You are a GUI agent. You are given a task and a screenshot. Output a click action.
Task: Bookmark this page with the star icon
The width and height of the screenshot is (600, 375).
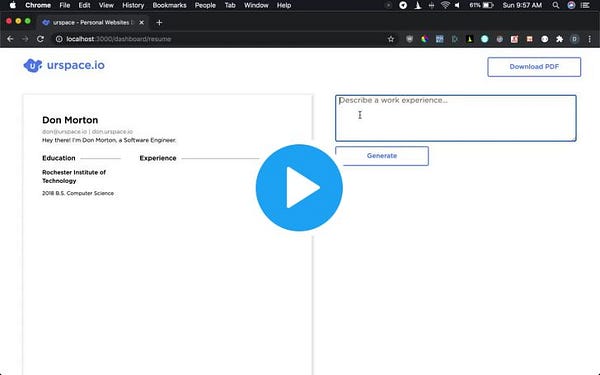[x=391, y=39]
